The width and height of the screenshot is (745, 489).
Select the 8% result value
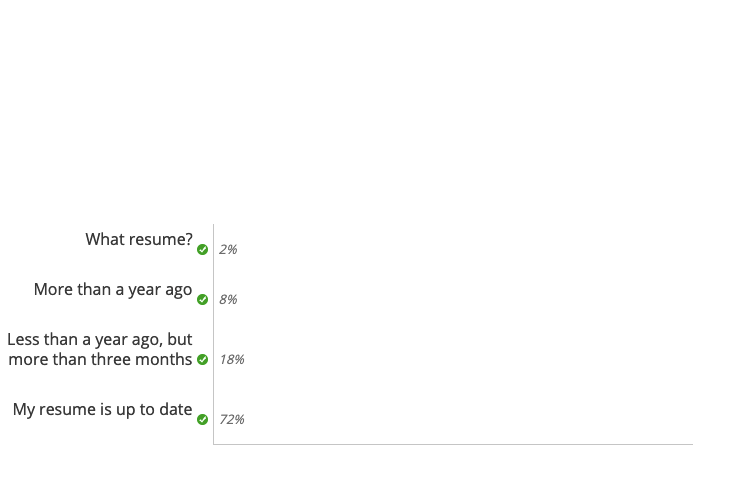click(228, 299)
